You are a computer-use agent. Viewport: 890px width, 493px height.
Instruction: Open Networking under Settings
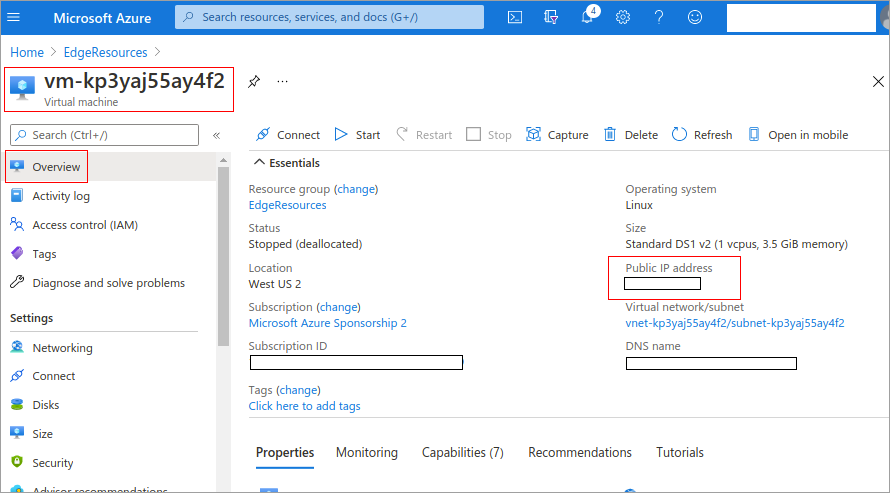click(62, 348)
